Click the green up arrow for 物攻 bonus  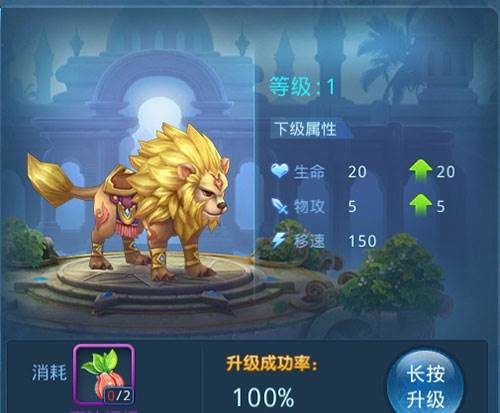pyautogui.click(x=421, y=205)
